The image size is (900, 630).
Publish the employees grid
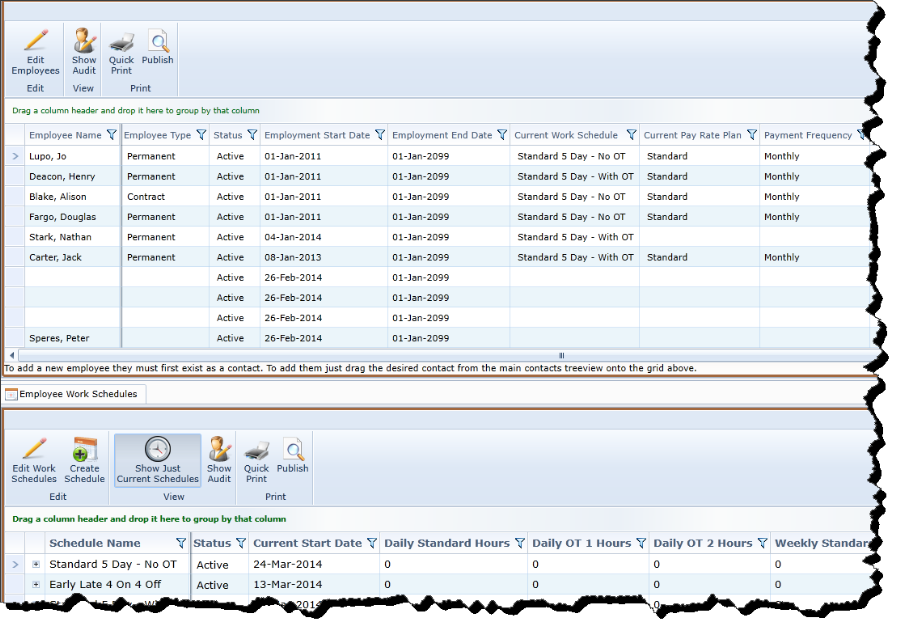tap(157, 47)
